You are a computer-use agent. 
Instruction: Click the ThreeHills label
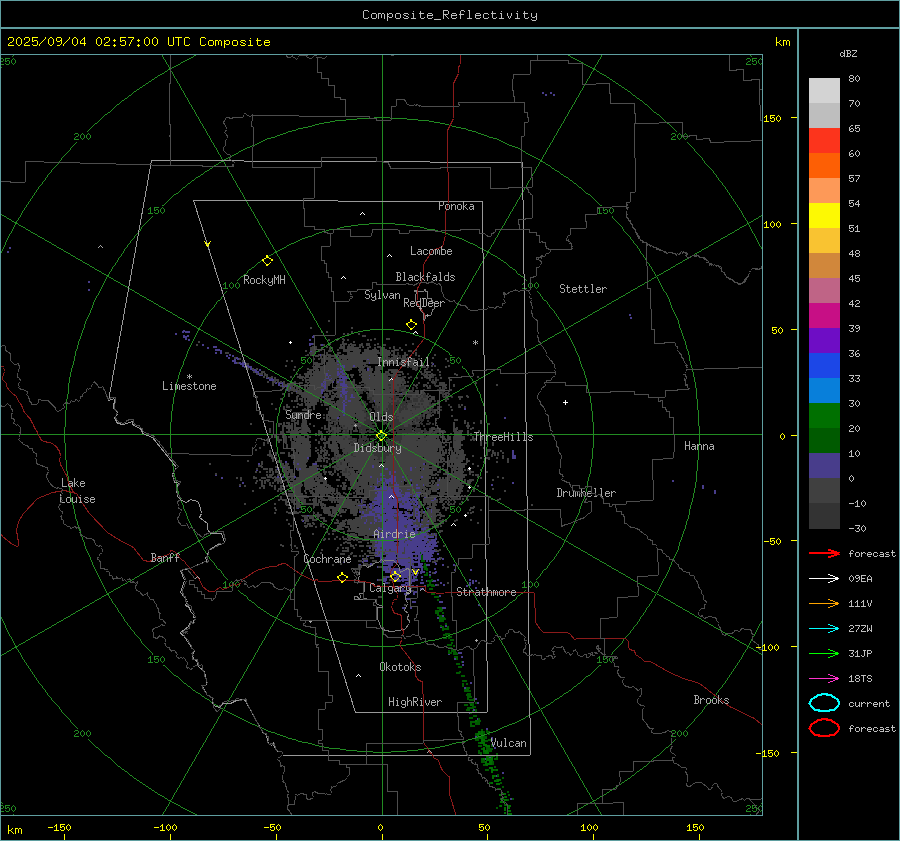(503, 437)
